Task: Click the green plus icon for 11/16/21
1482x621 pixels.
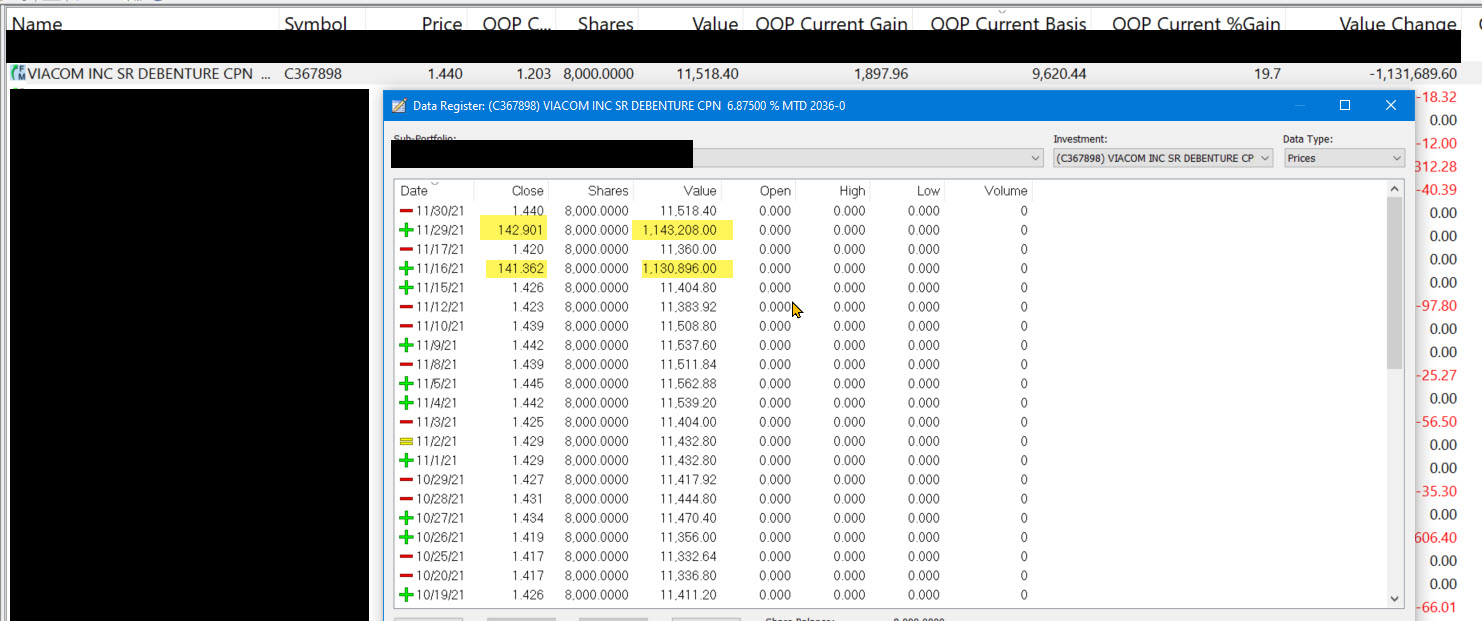Action: coord(406,268)
